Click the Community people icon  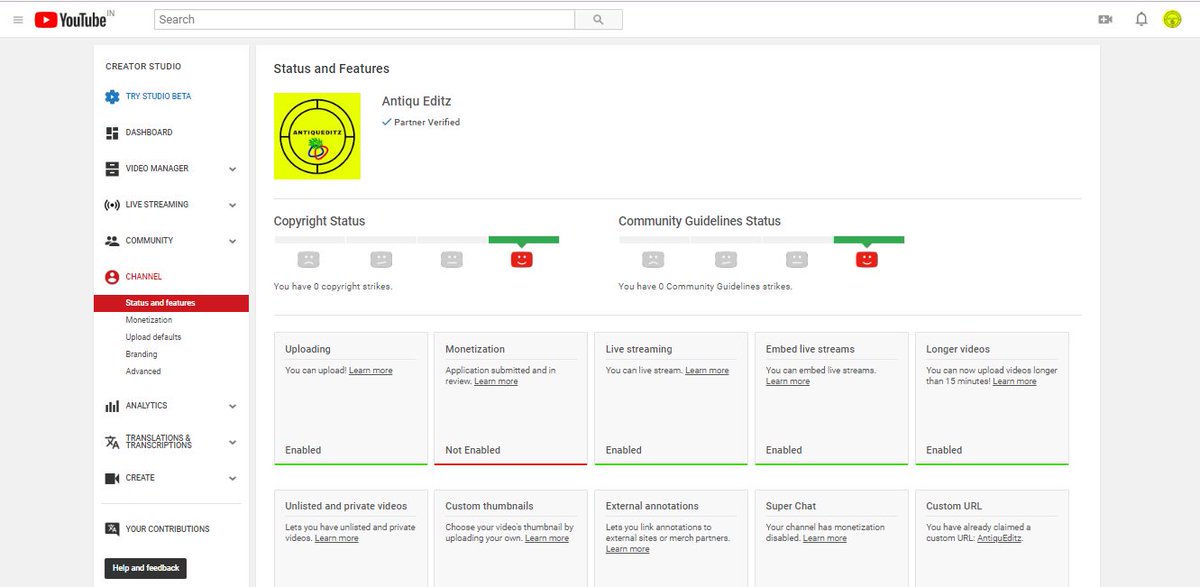coord(112,241)
